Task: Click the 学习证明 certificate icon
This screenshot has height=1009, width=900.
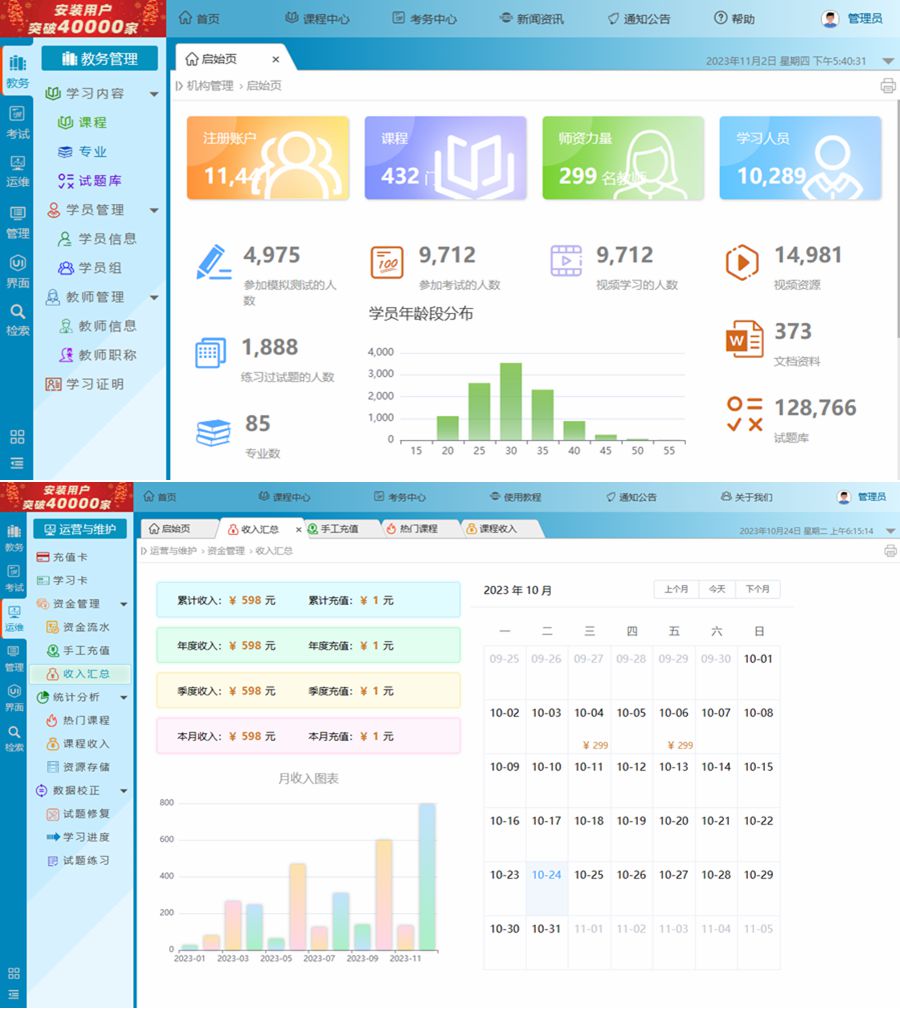Action: pos(53,384)
